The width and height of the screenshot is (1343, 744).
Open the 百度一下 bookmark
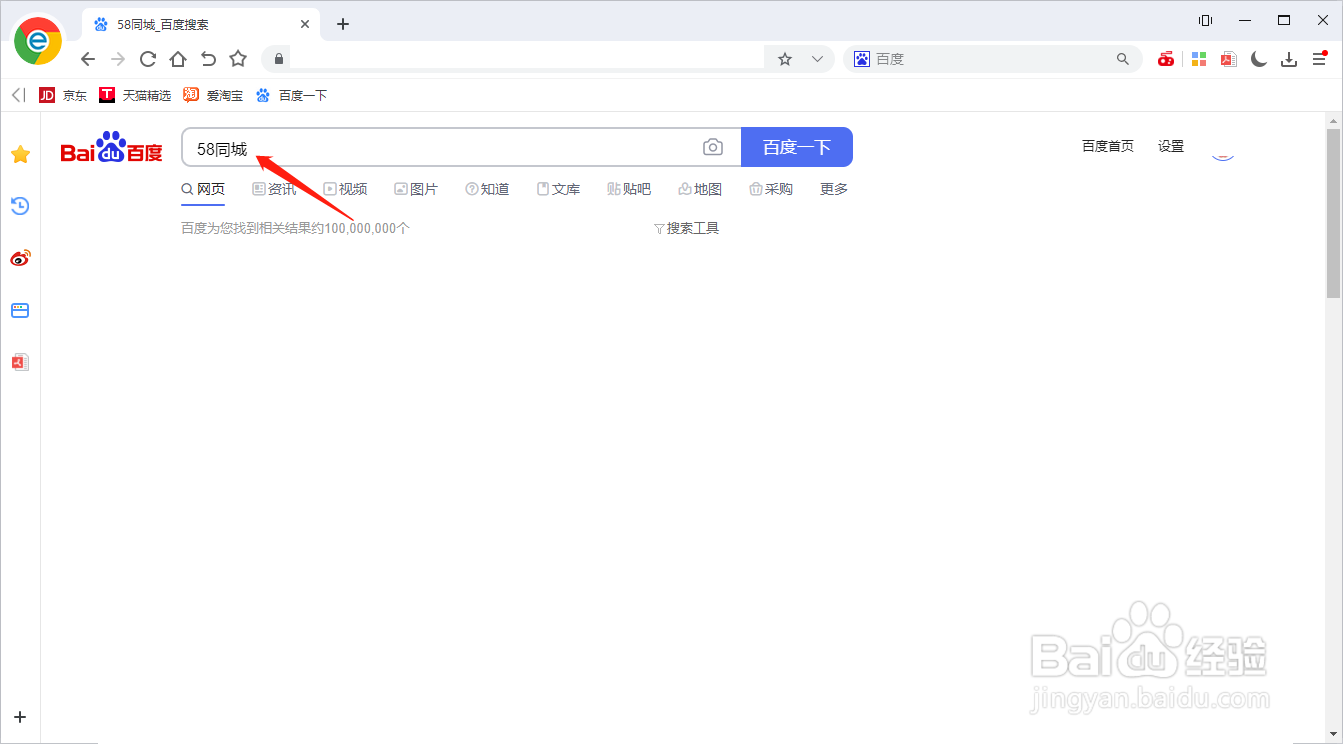[x=291, y=95]
